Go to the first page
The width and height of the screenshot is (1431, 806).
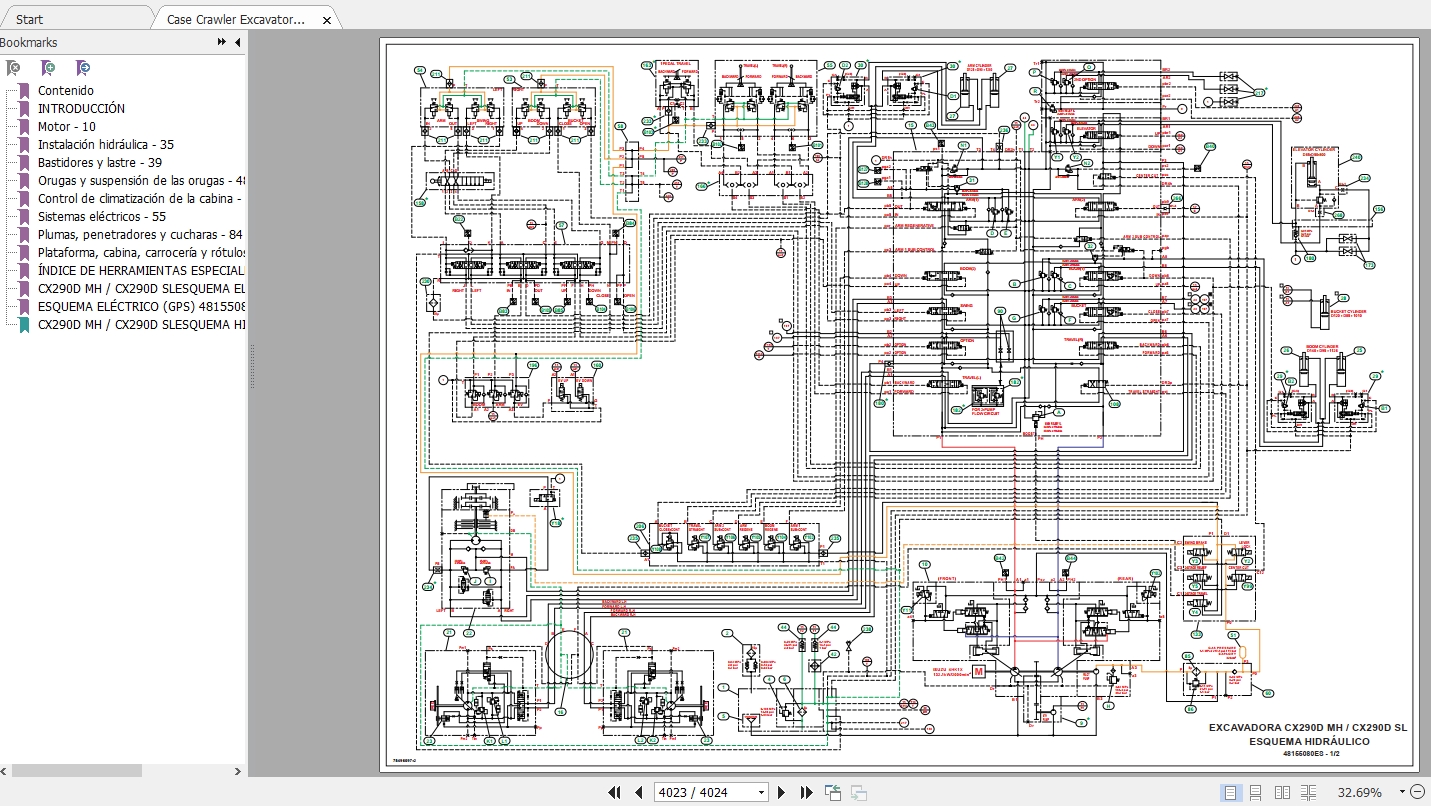[x=615, y=793]
